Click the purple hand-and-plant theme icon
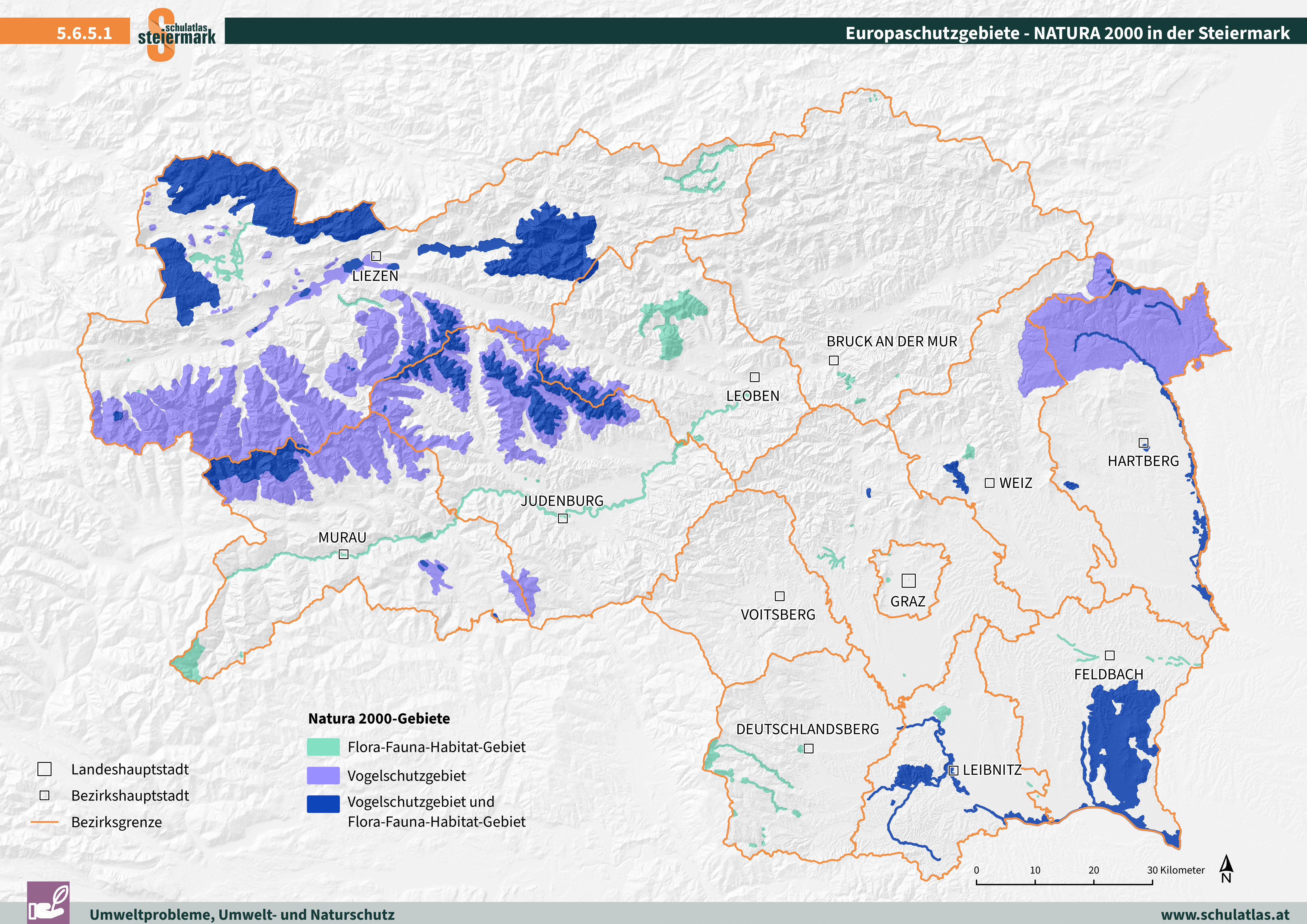Image resolution: width=1307 pixels, height=924 pixels. 48,903
